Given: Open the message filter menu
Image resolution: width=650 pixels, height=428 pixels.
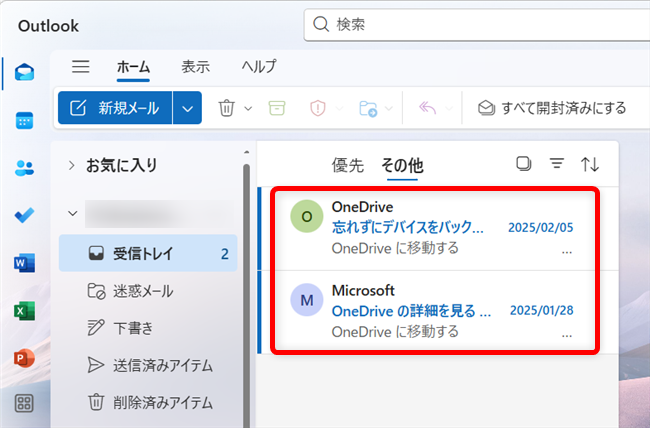Looking at the screenshot, I should (x=557, y=164).
